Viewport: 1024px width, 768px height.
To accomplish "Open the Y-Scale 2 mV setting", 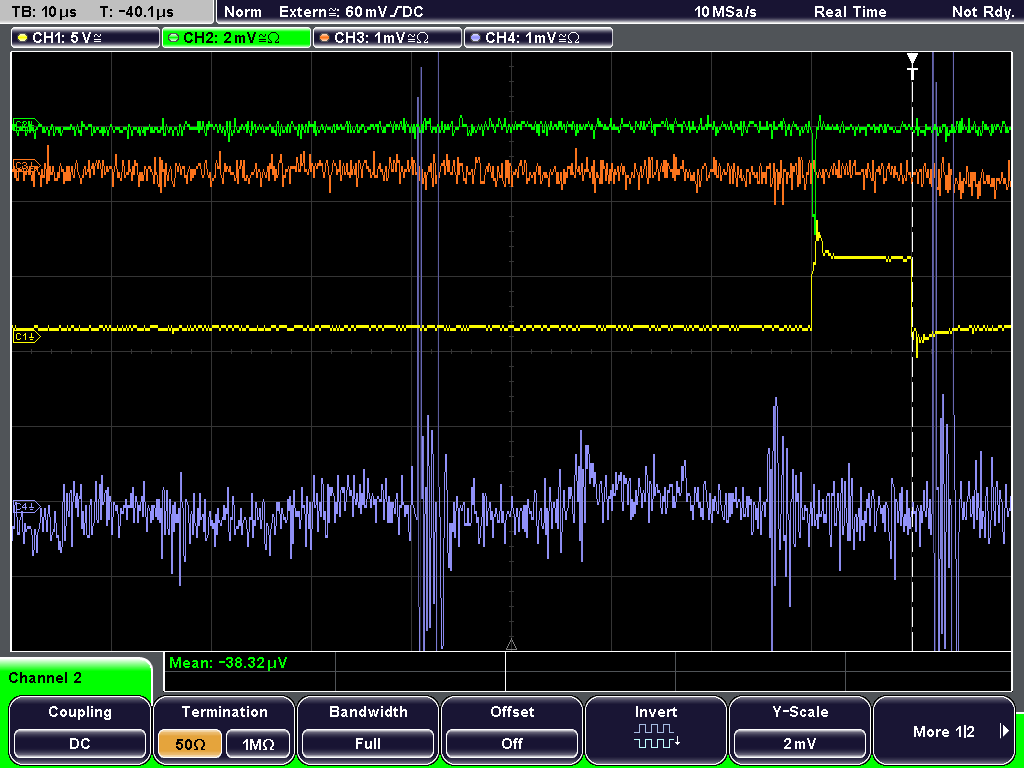I will tap(800, 744).
